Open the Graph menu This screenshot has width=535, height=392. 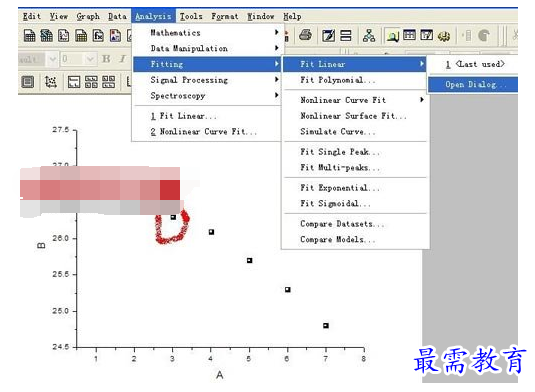(88, 16)
